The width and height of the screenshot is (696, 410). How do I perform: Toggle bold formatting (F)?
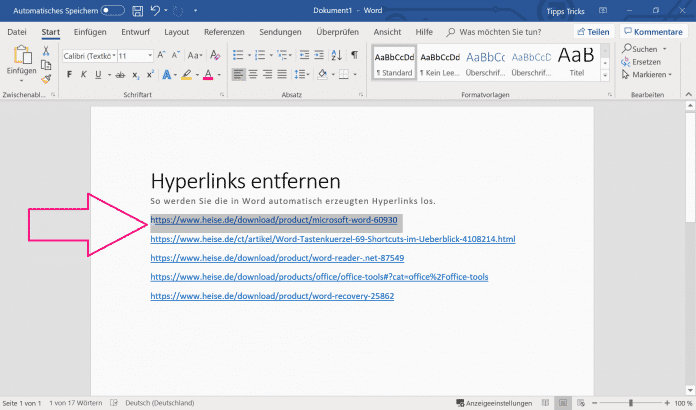[69, 75]
